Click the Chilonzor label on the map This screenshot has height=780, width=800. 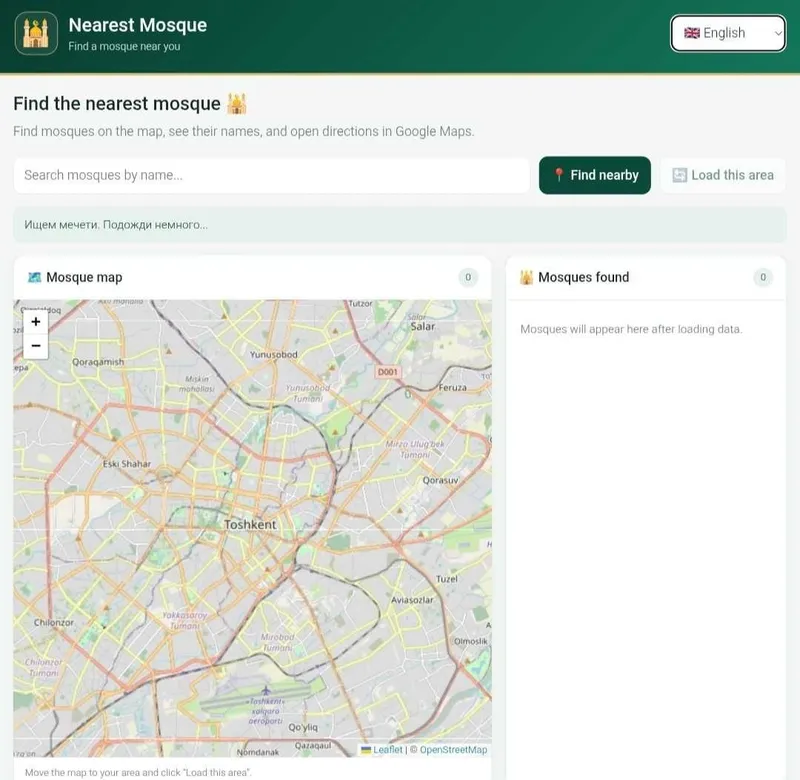[x=54, y=622]
